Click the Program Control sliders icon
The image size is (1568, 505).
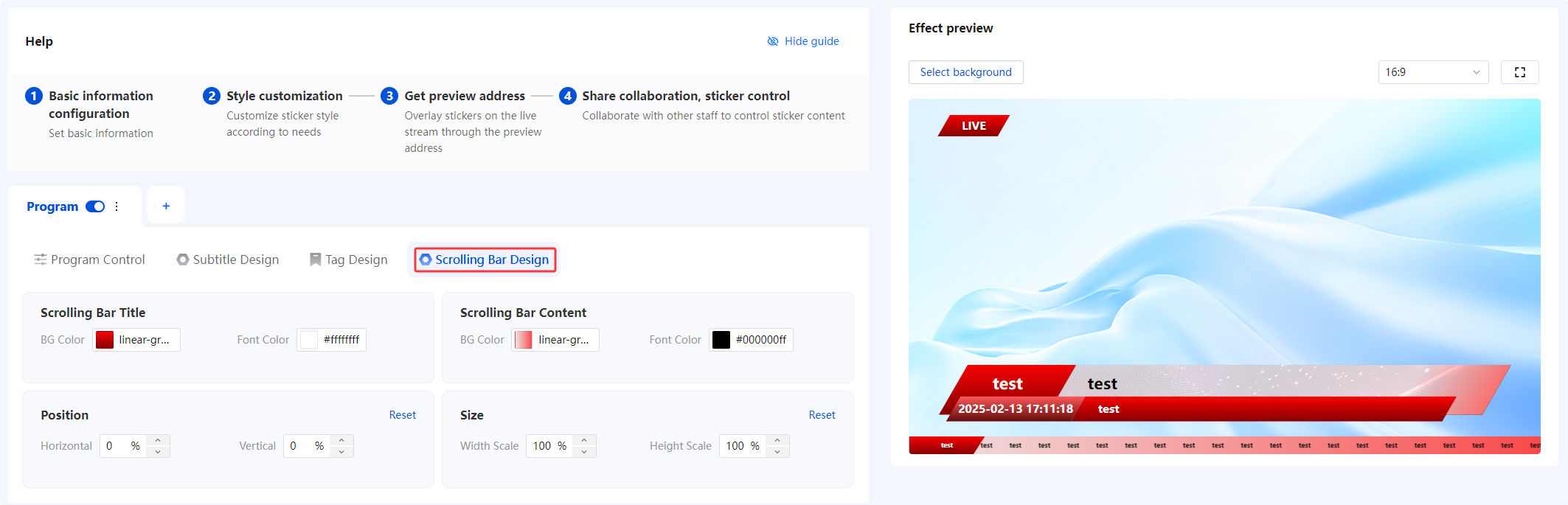pyautogui.click(x=41, y=260)
